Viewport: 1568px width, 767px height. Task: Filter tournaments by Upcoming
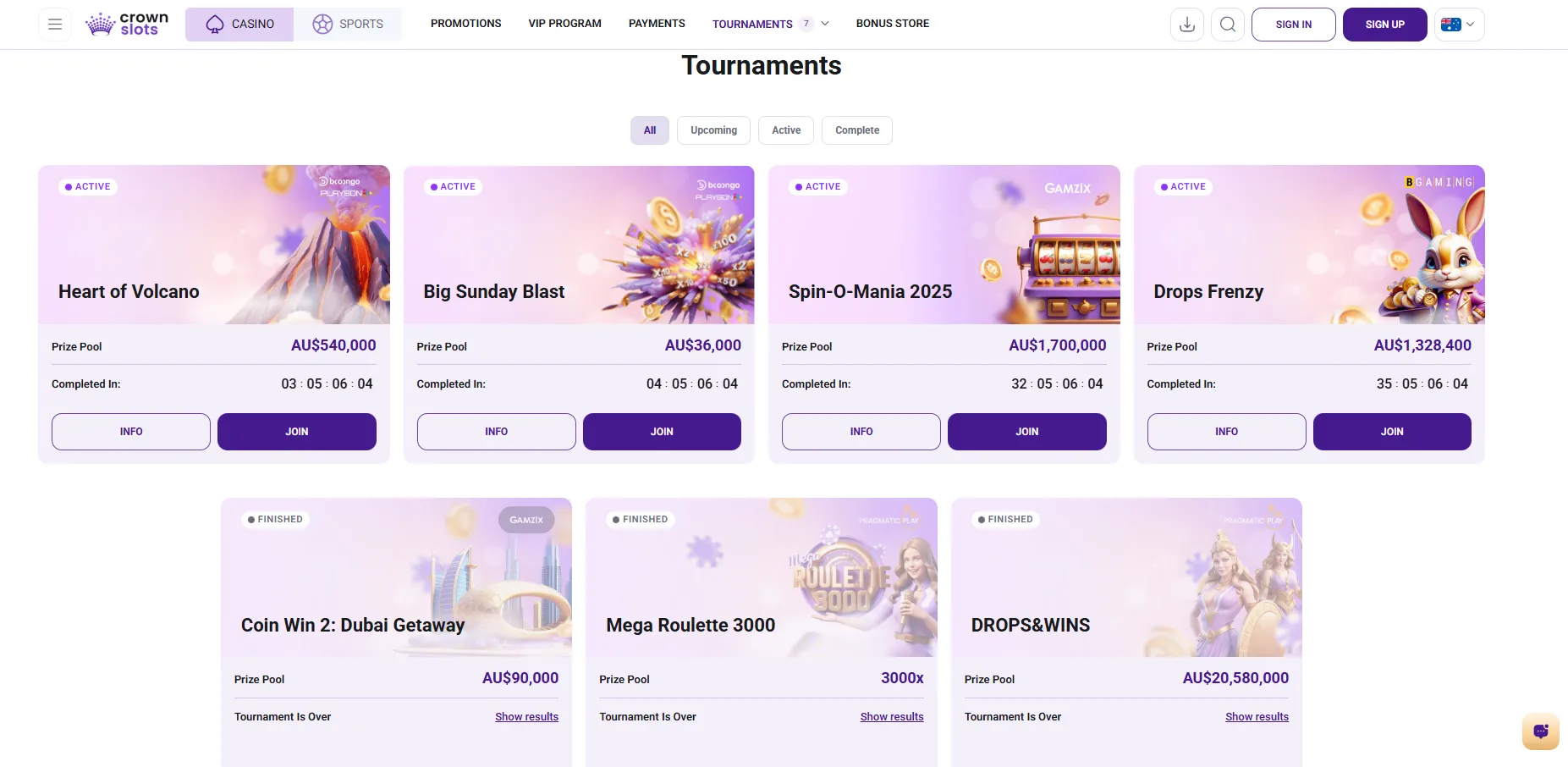click(x=713, y=130)
